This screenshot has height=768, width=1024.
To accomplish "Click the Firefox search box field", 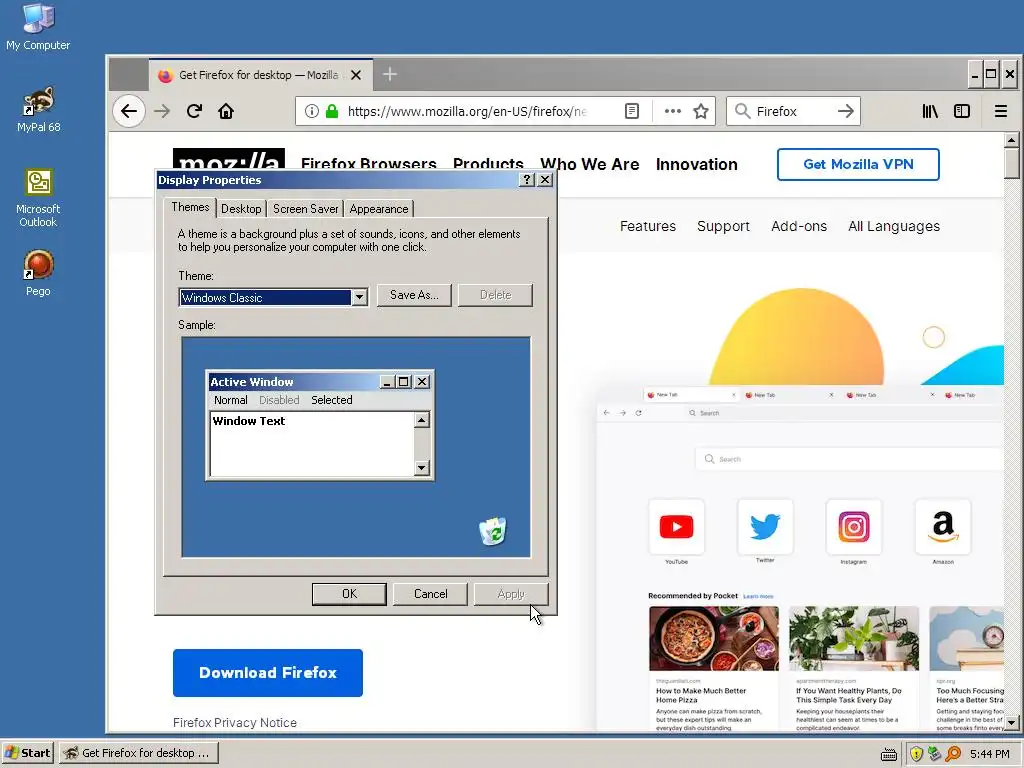I will click(793, 111).
